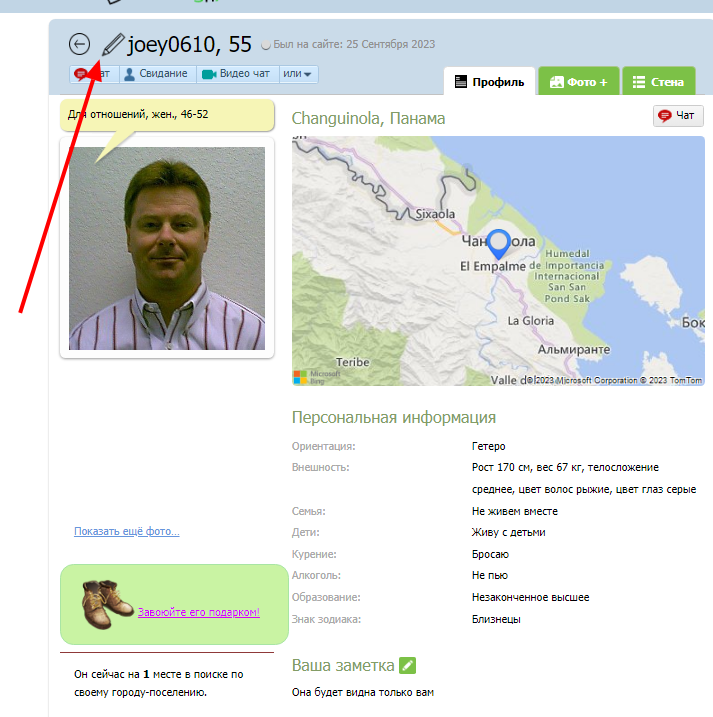Switch to the Профиль tab
This screenshot has width=713, height=717.
[x=489, y=81]
